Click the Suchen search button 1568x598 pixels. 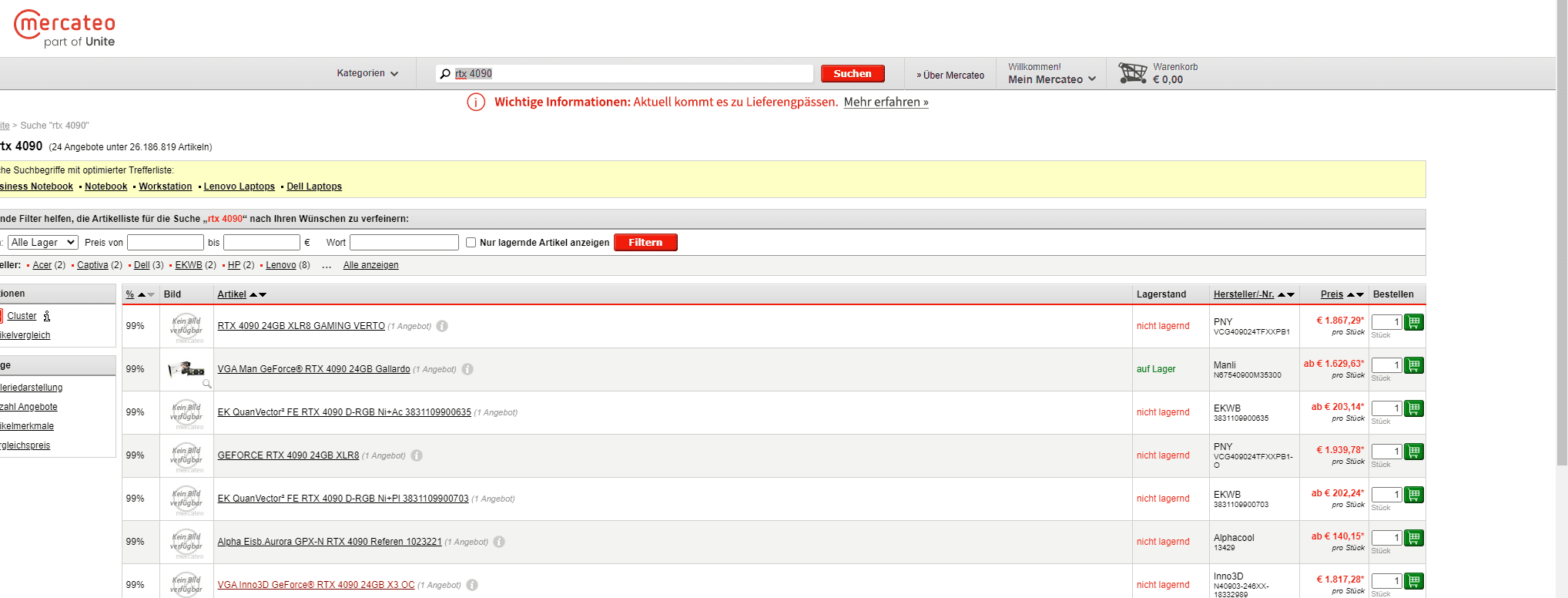pyautogui.click(x=853, y=73)
